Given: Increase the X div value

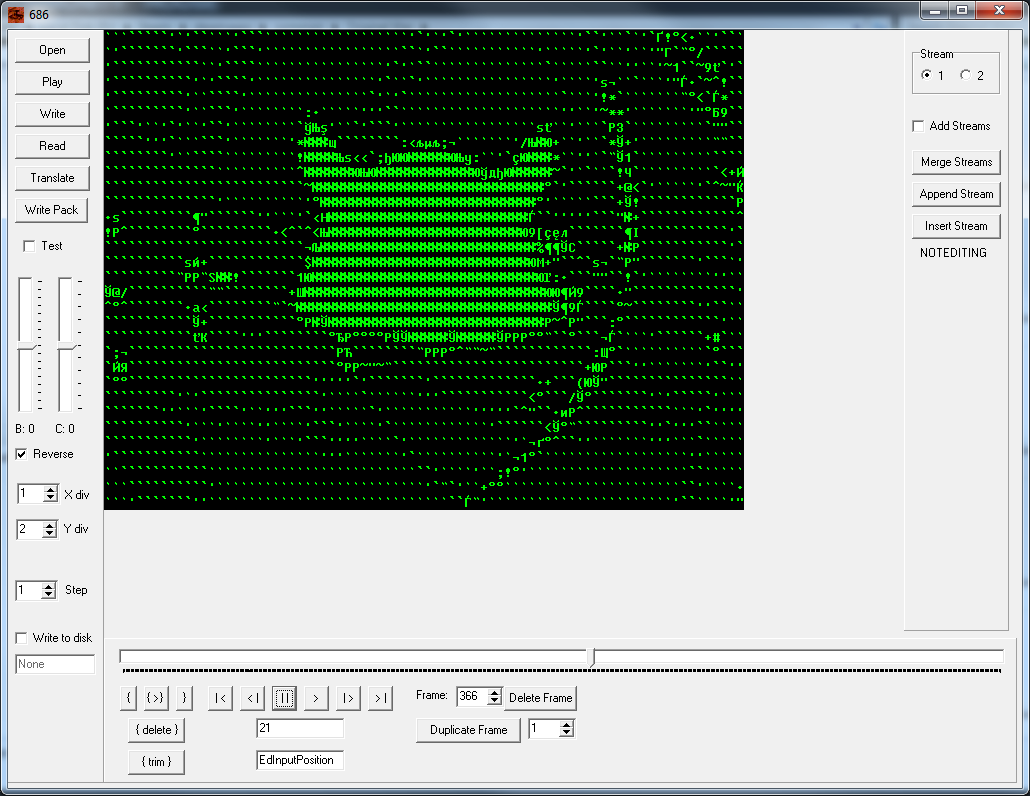Looking at the screenshot, I should point(51,490).
